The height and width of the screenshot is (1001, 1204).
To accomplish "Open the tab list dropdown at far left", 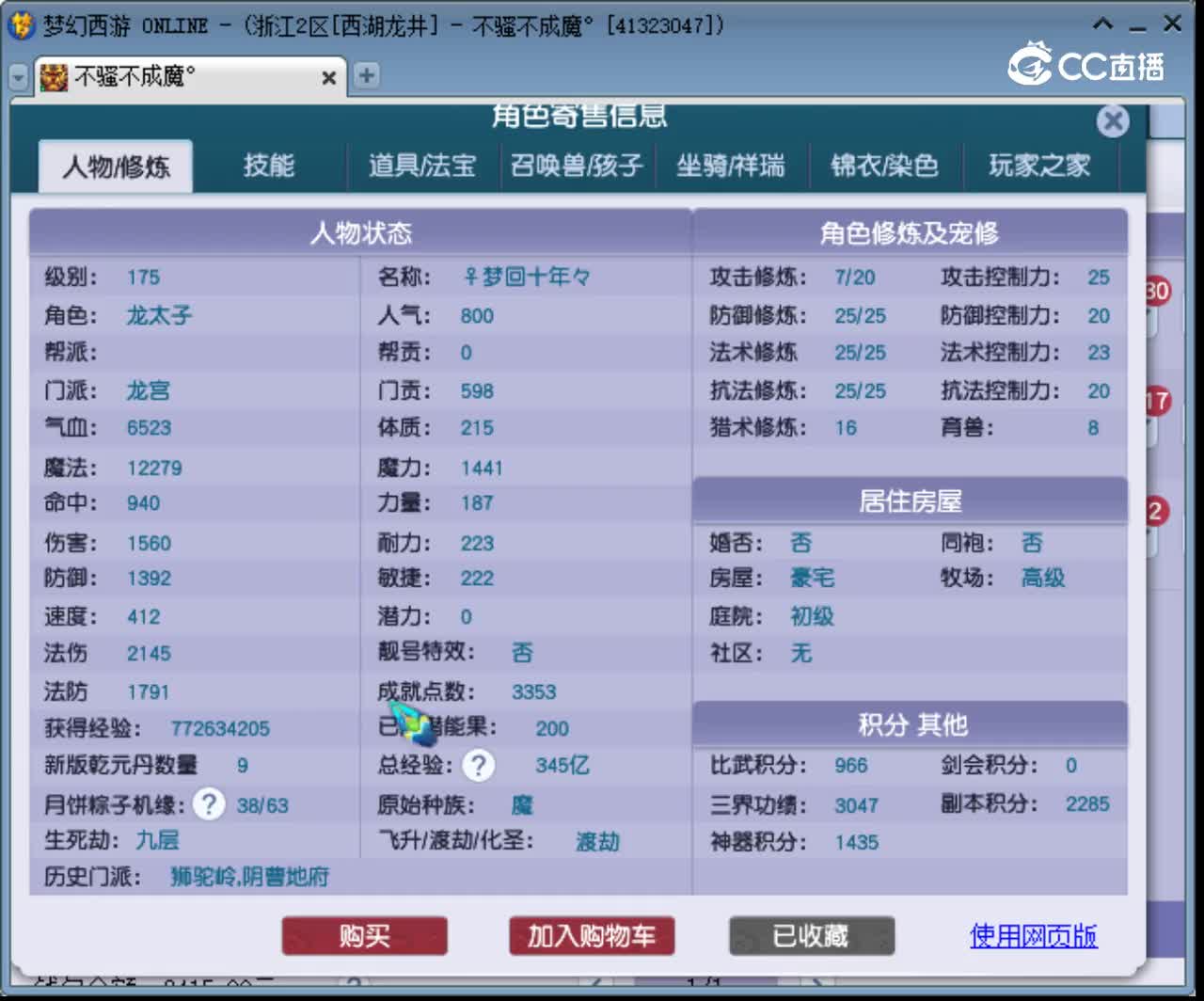I will [x=19, y=77].
